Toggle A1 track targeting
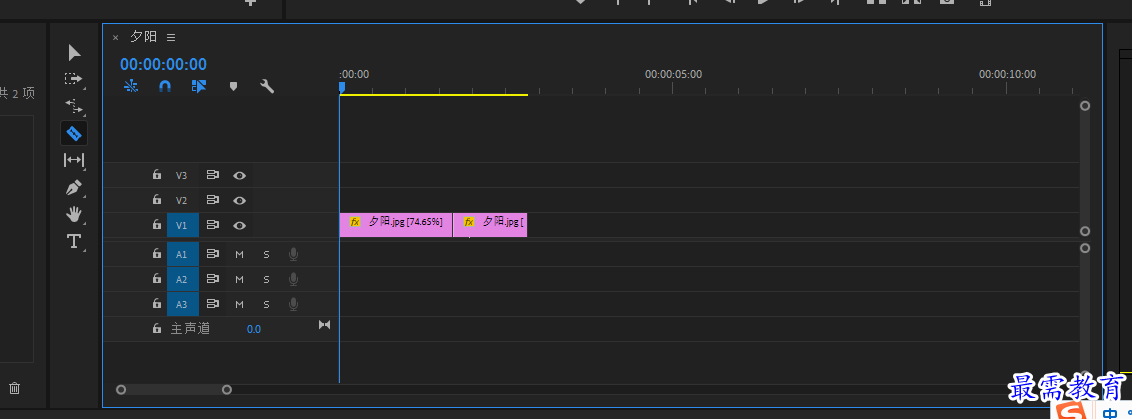The width and height of the screenshot is (1132, 419). (182, 254)
